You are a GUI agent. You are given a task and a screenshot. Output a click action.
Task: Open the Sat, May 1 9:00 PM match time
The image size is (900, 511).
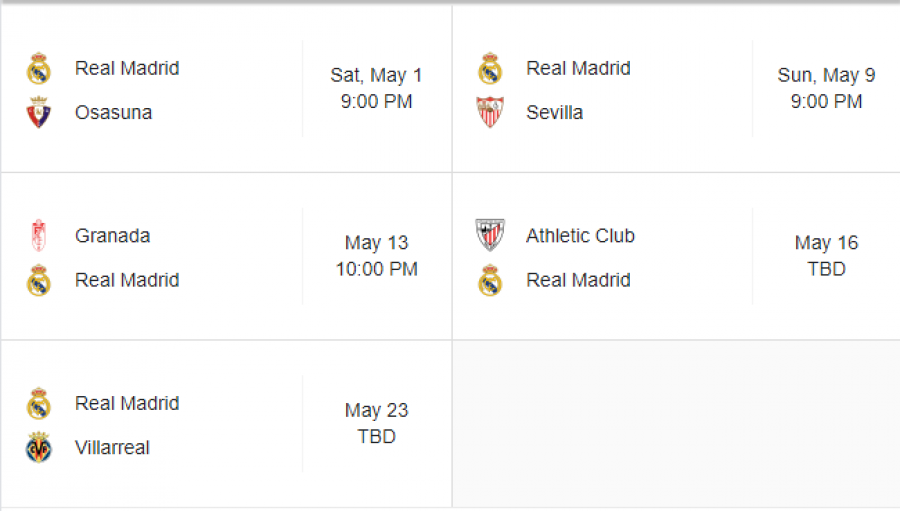(377, 88)
